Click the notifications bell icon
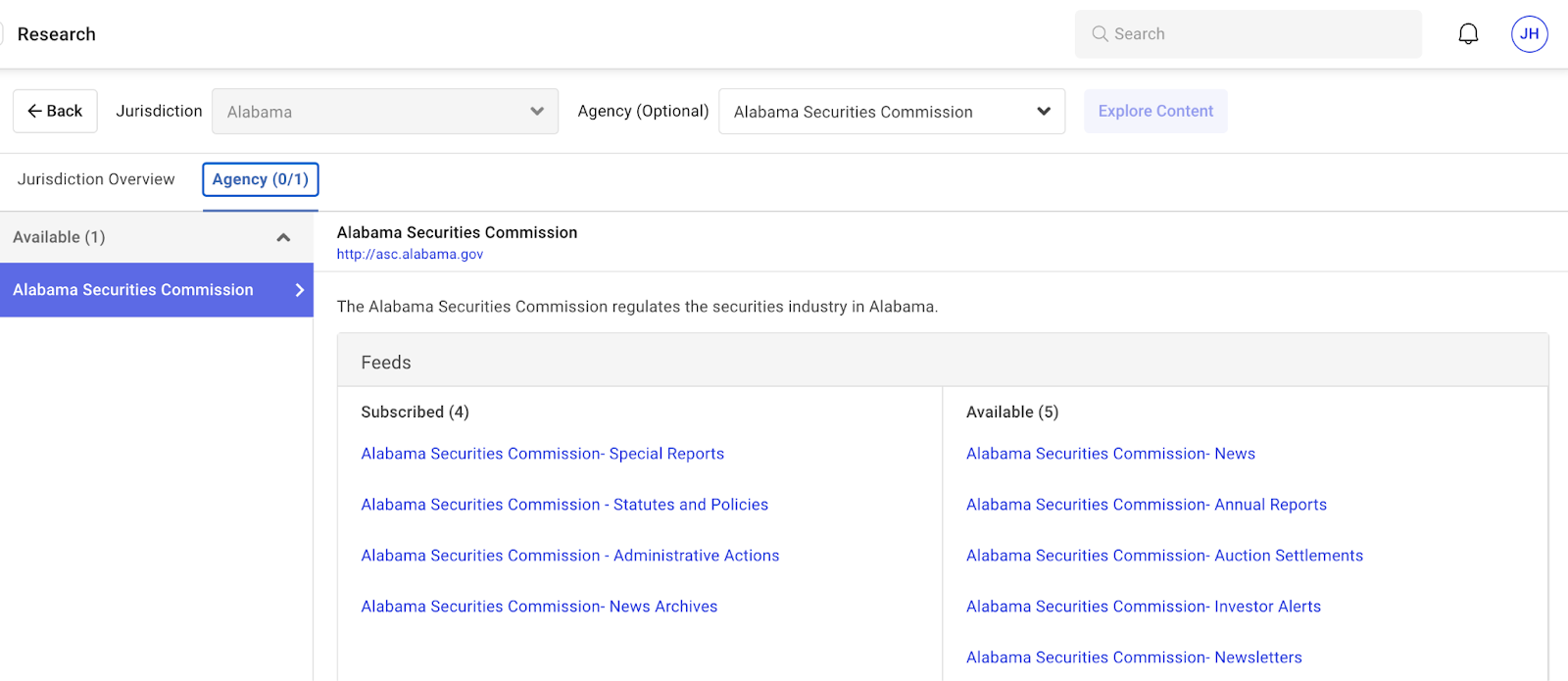Viewport: 1568px width, 681px height. (x=1467, y=34)
